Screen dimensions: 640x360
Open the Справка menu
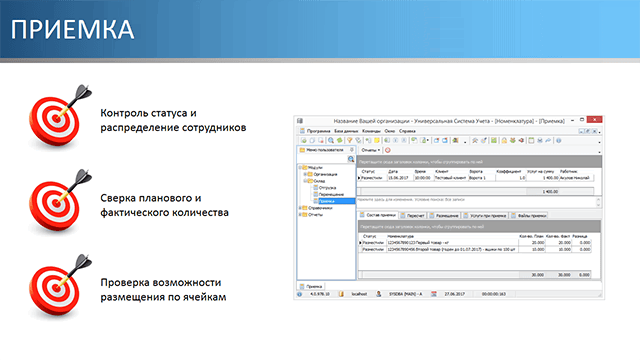(407, 131)
